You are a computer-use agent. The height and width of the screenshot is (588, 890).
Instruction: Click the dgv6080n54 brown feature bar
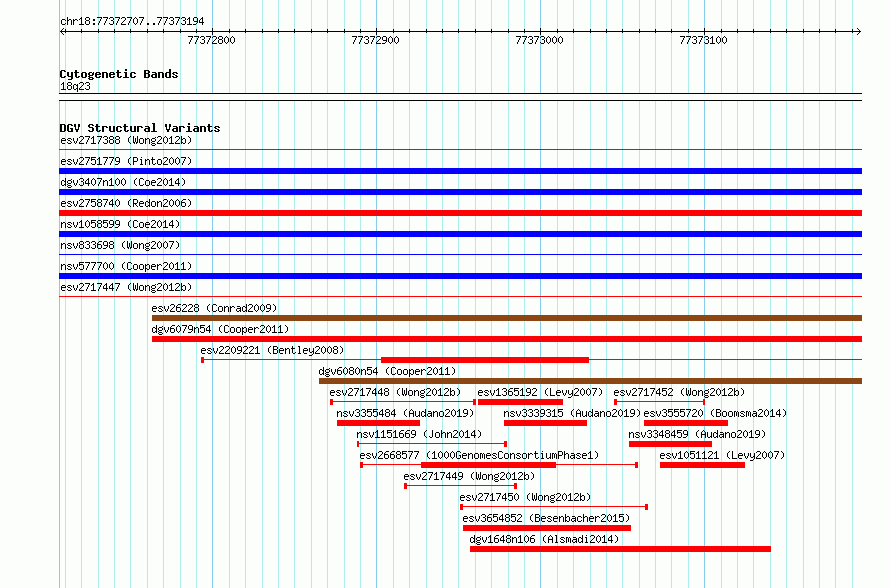[590, 381]
